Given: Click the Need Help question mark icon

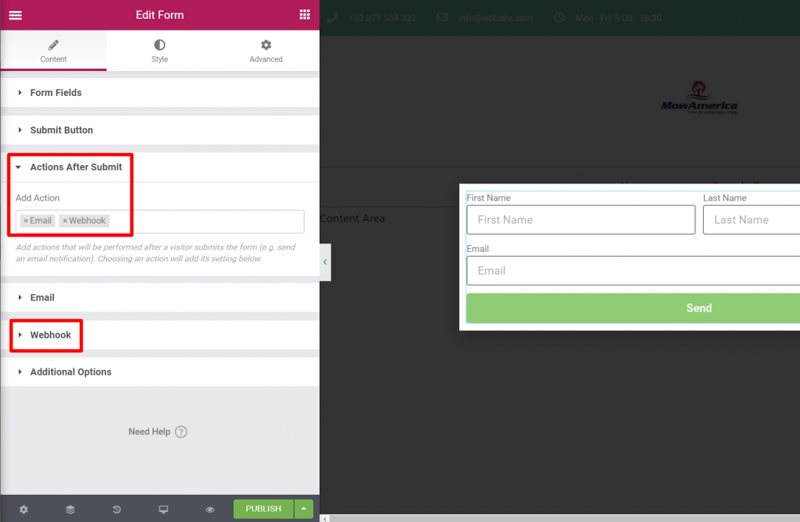Looking at the screenshot, I should coord(181,432).
